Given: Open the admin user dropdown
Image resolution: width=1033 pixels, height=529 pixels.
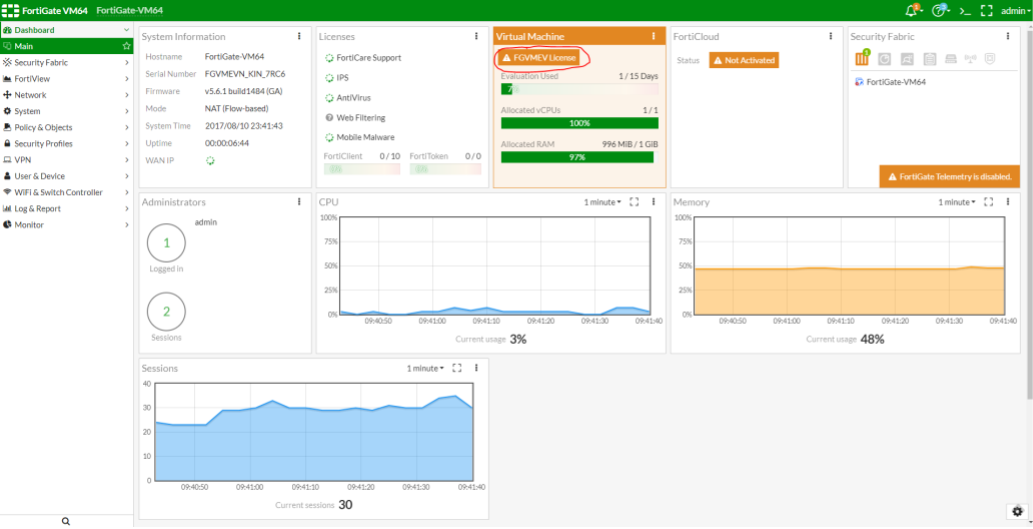Looking at the screenshot, I should tap(1015, 11).
